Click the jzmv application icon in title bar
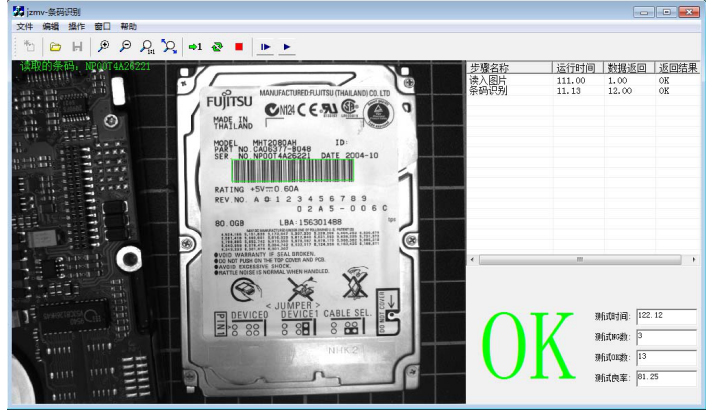 click(18, 11)
